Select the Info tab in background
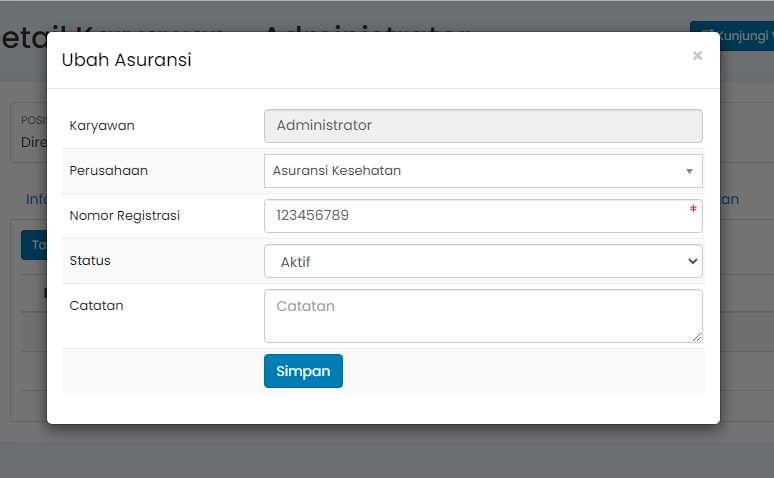Screen dimensions: 774x478 [36, 199]
